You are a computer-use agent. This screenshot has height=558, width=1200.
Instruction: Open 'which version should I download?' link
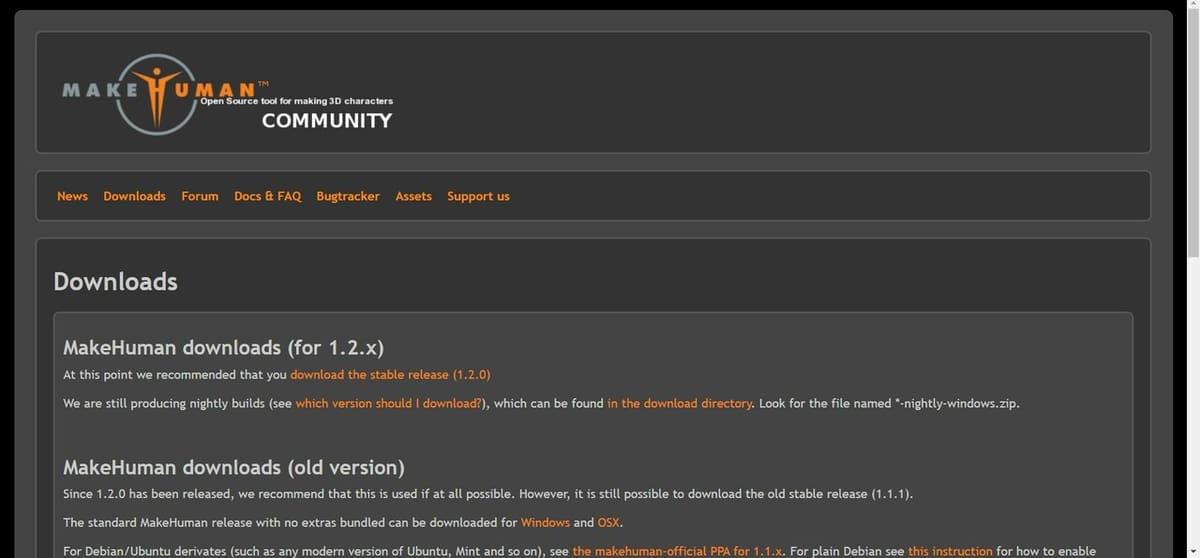[388, 404]
